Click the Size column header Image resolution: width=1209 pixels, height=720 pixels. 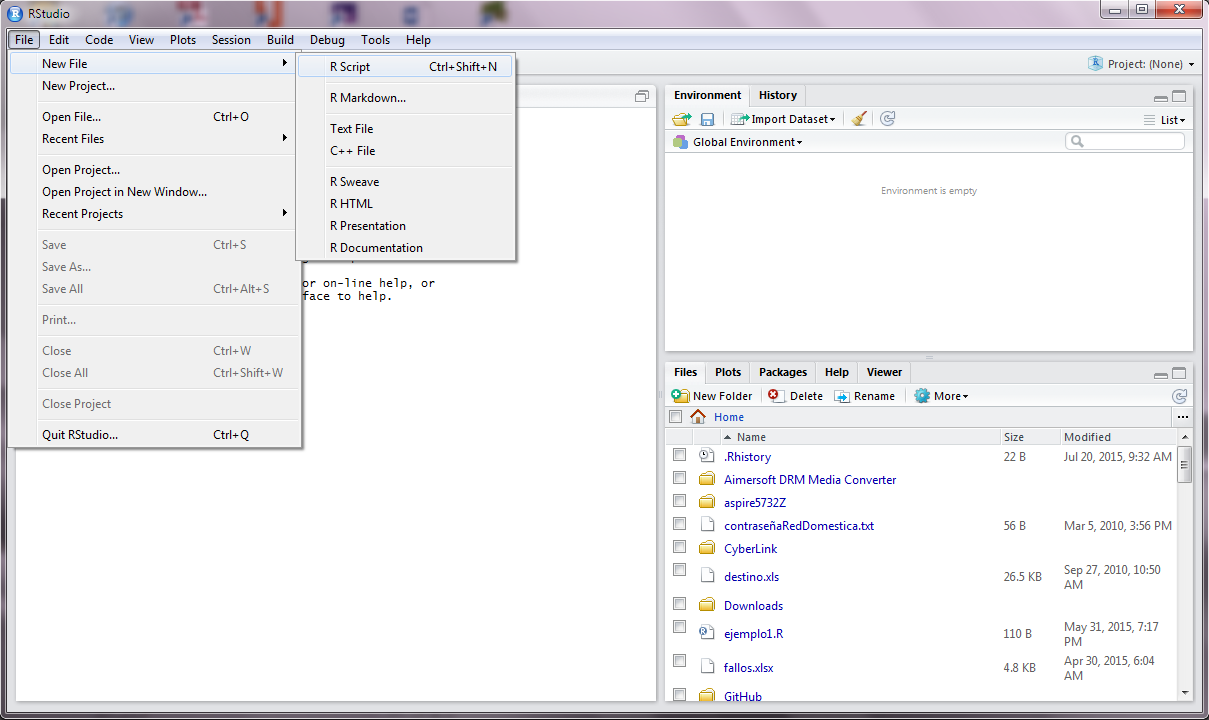[1030, 437]
